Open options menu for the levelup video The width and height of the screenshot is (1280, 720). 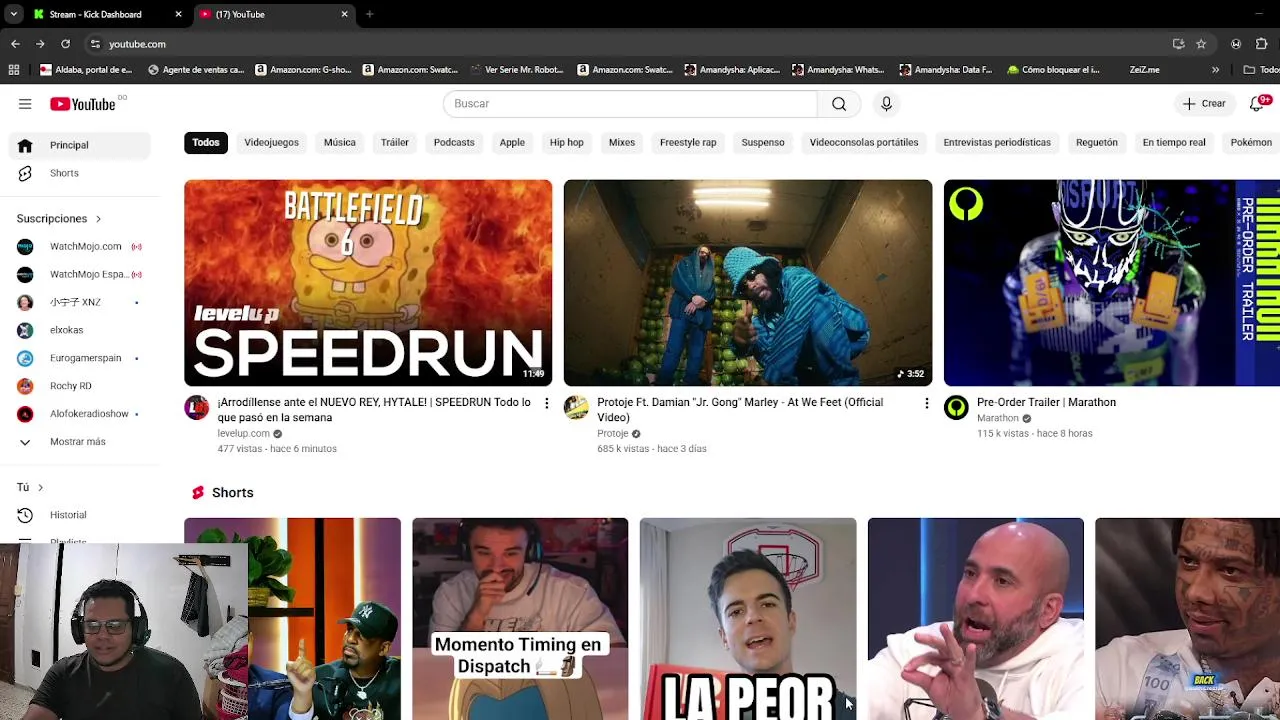point(546,403)
